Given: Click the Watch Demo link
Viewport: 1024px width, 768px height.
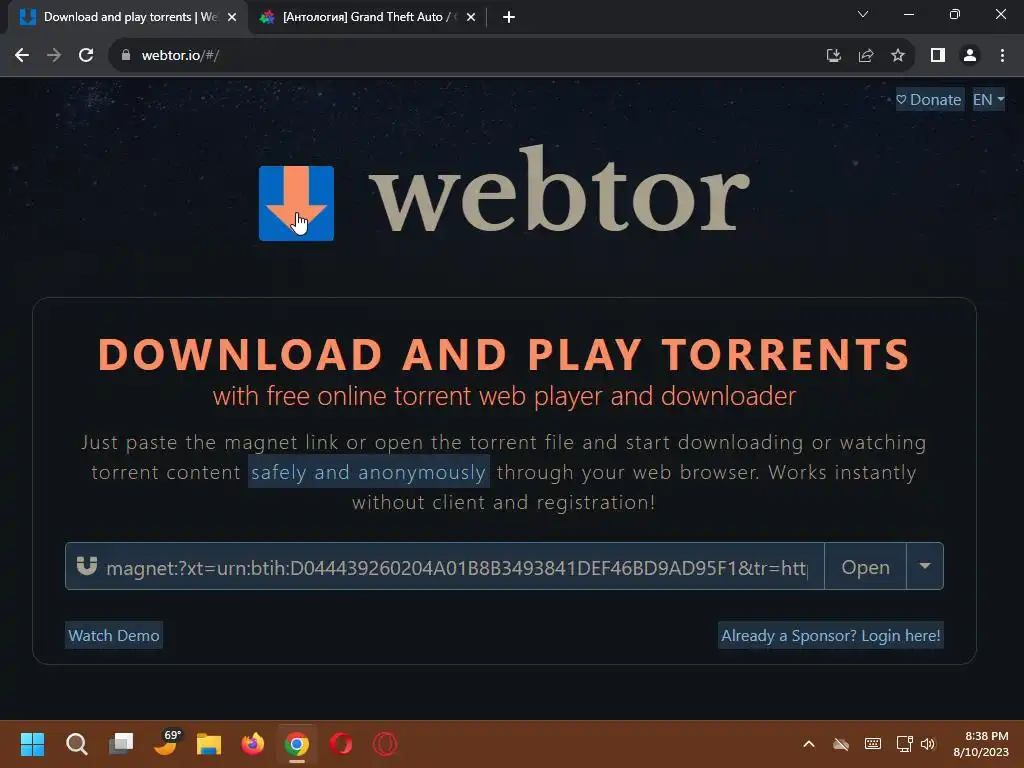Looking at the screenshot, I should click(114, 635).
